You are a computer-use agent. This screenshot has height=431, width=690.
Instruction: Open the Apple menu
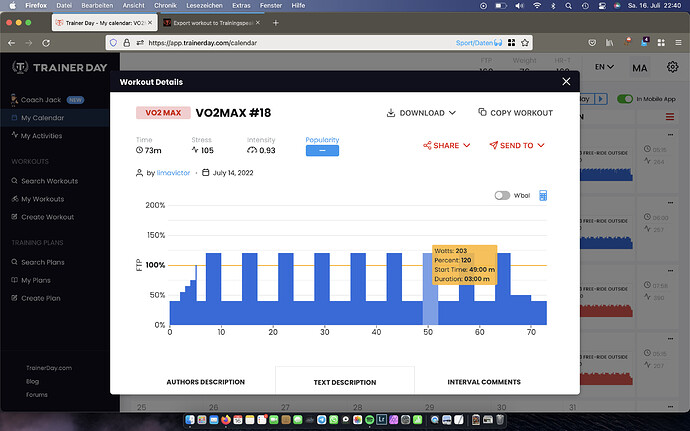[x=12, y=5]
